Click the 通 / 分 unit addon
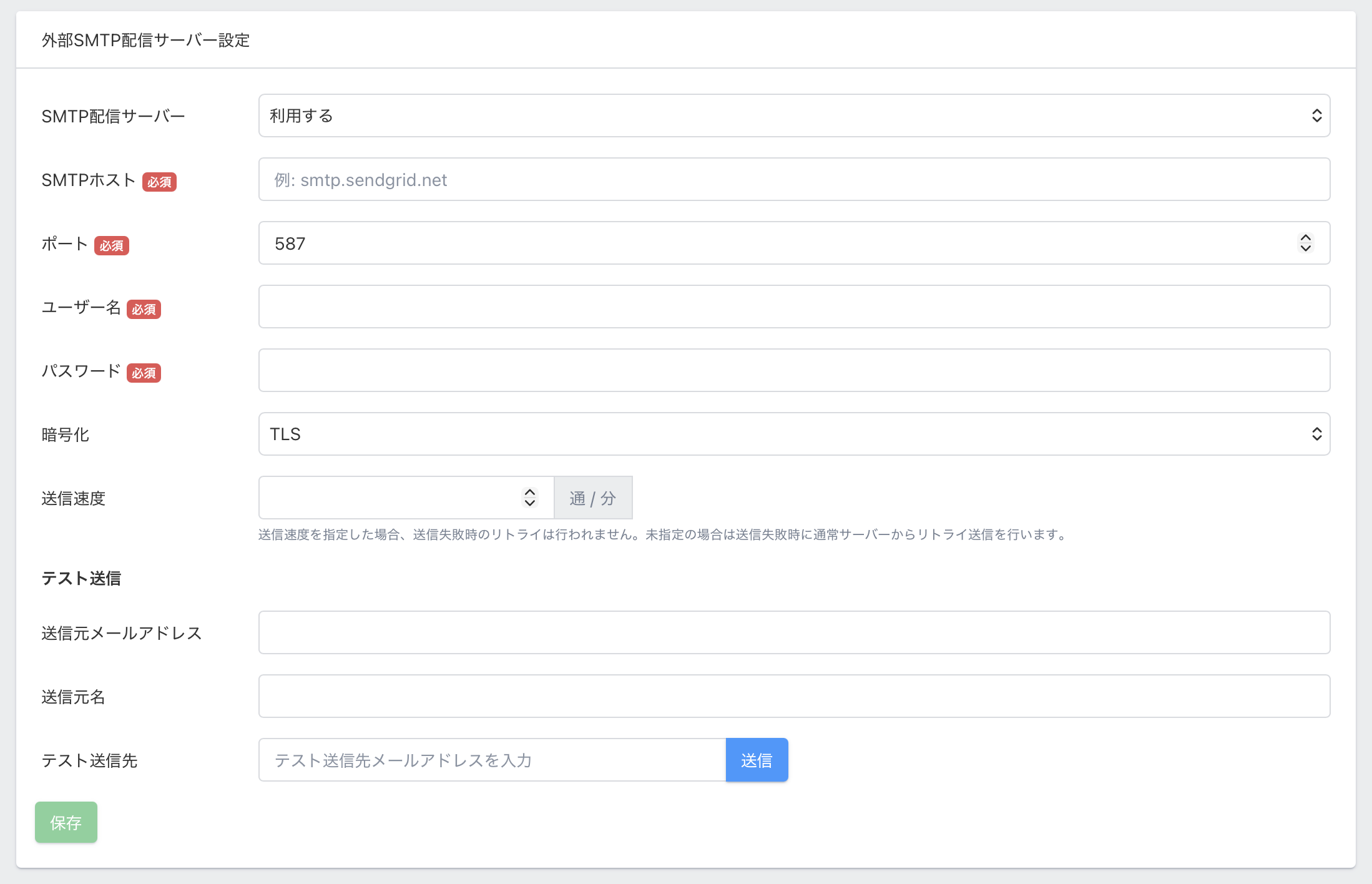This screenshot has height=884, width=1372. tap(592, 498)
